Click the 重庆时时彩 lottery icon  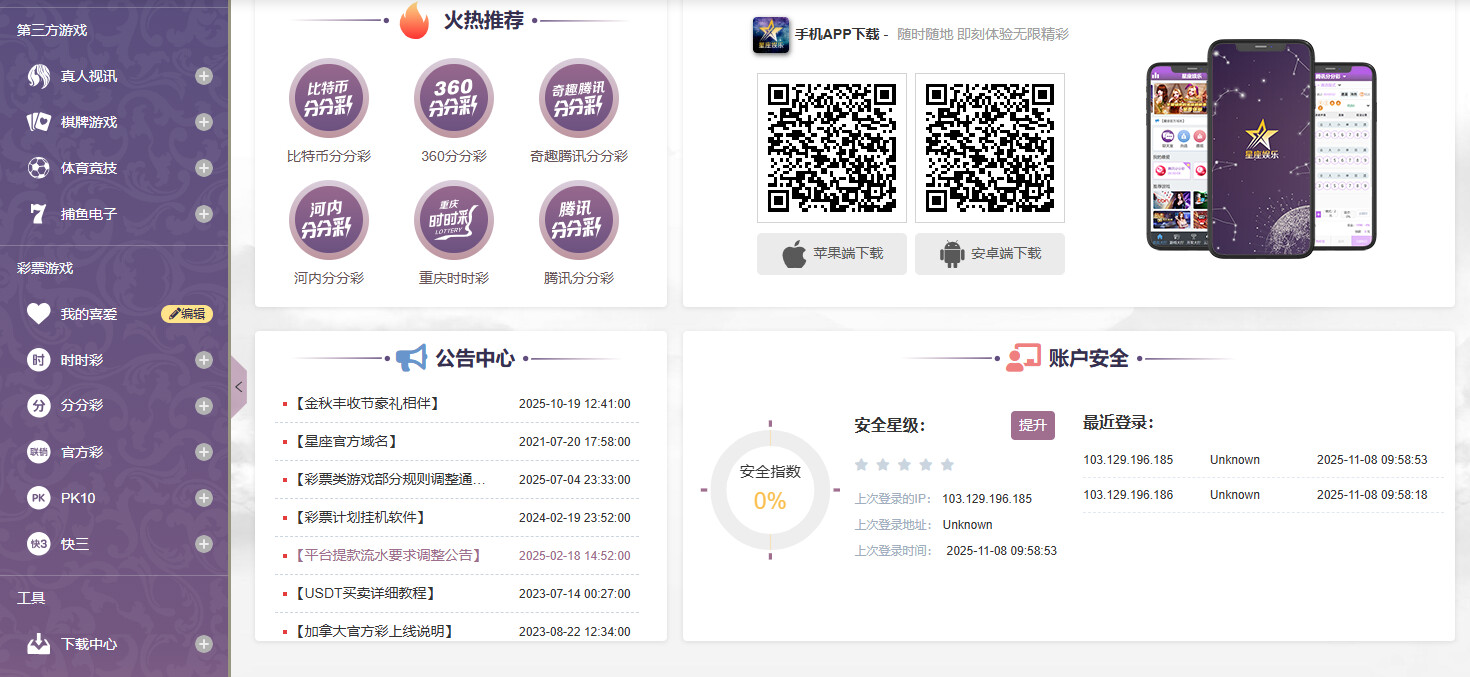coord(453,220)
